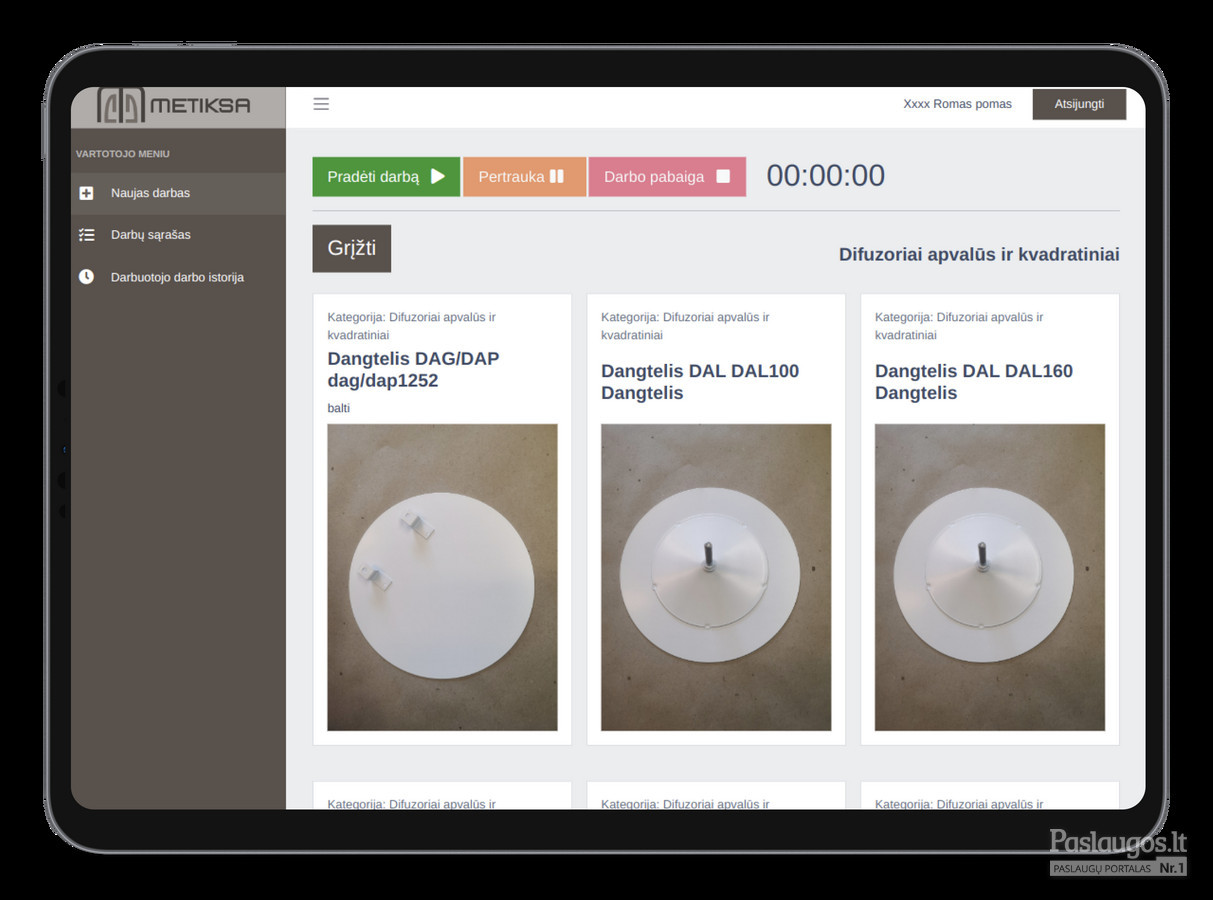Open Darbuotojo darbo istorija menu item
The height and width of the screenshot is (900, 1213).
coord(178,277)
